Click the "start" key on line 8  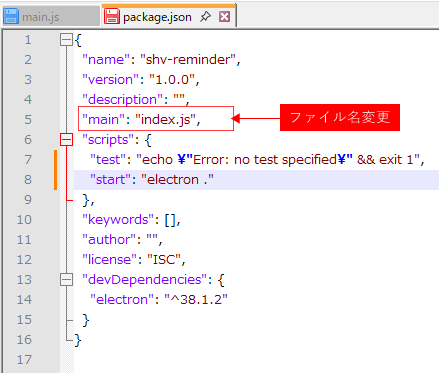point(109,180)
